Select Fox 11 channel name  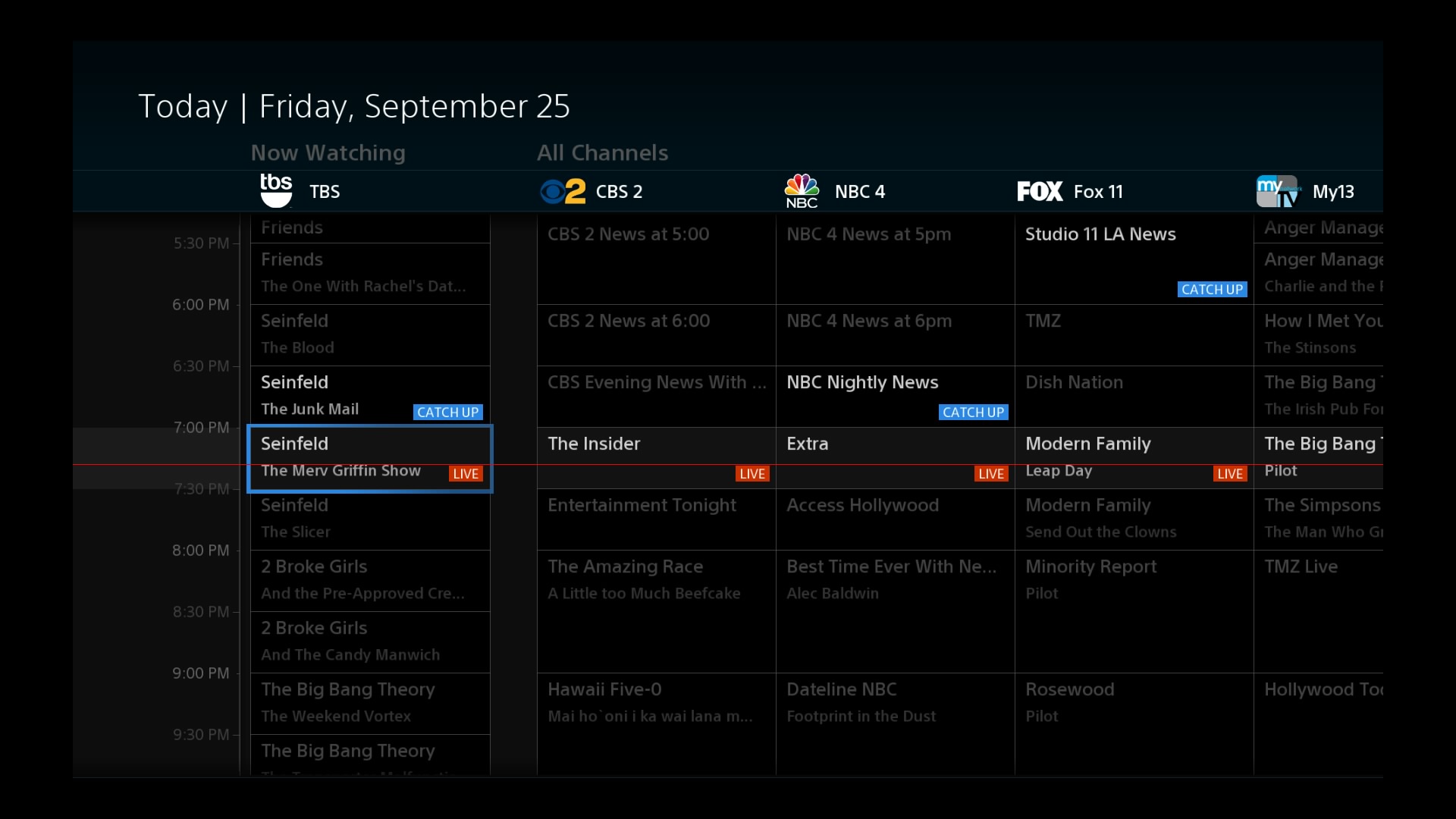click(x=1098, y=192)
